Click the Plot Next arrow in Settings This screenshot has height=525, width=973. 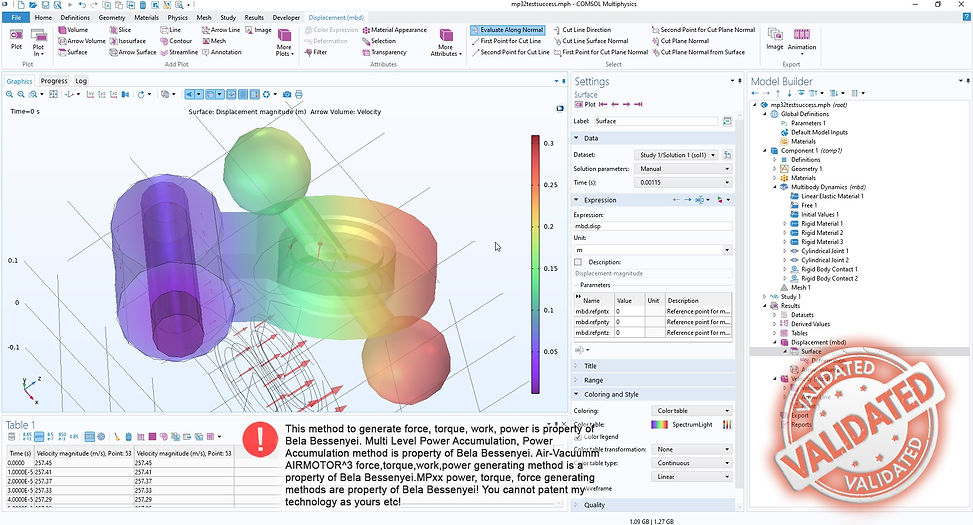[626, 104]
